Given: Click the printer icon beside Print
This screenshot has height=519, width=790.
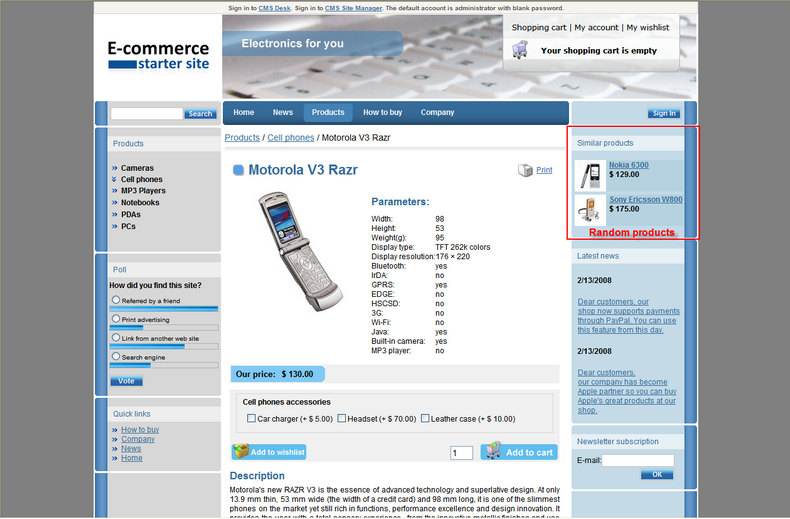Looking at the screenshot, I should point(525,170).
